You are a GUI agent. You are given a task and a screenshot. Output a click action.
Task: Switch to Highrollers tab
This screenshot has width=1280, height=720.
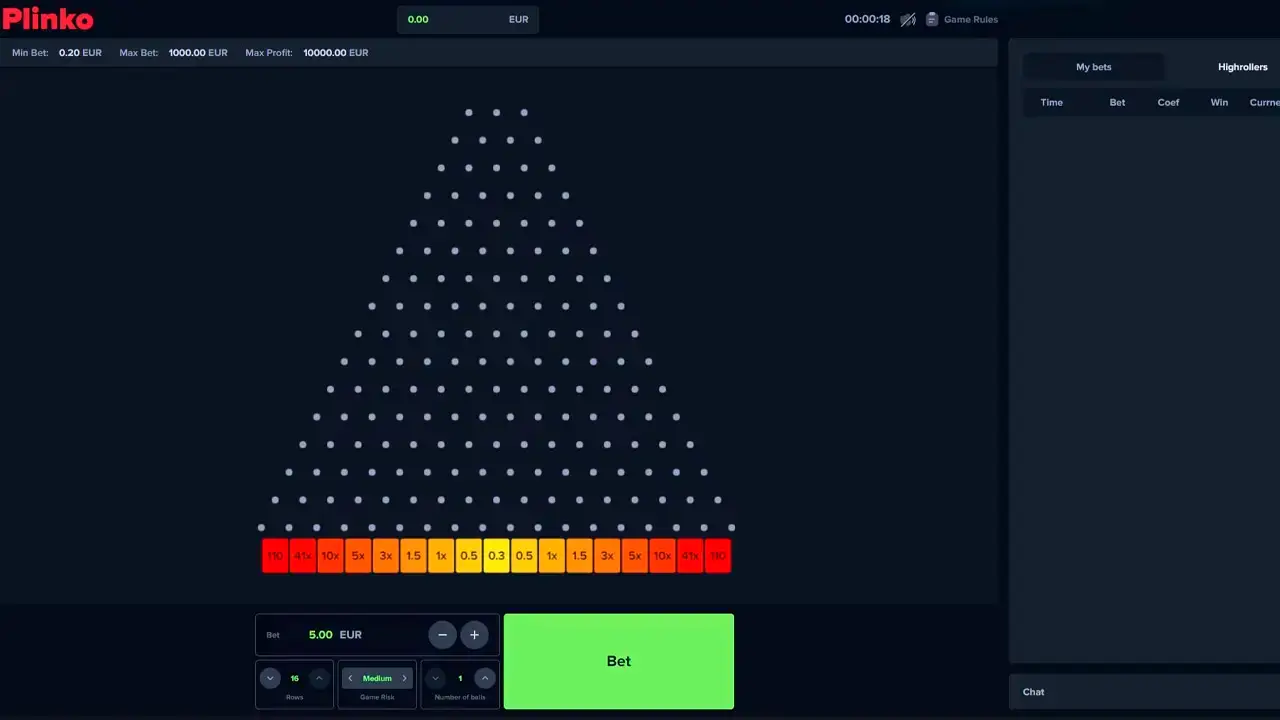click(x=1242, y=67)
